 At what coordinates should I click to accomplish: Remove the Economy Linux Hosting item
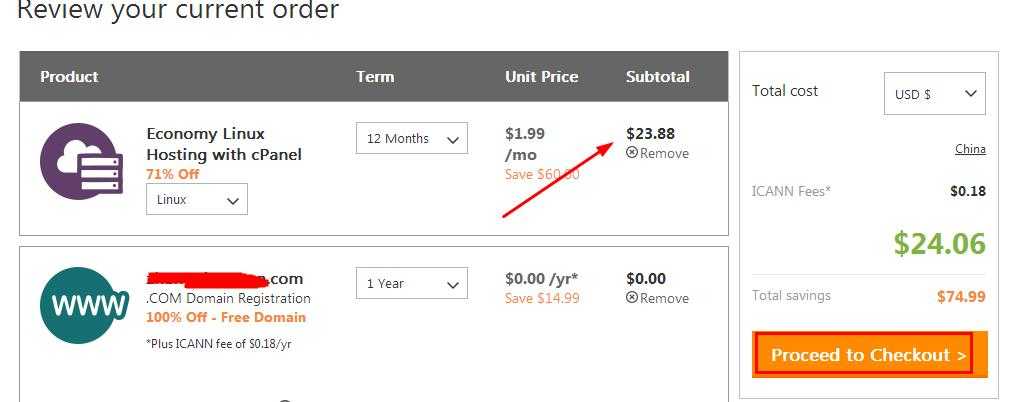pos(657,154)
